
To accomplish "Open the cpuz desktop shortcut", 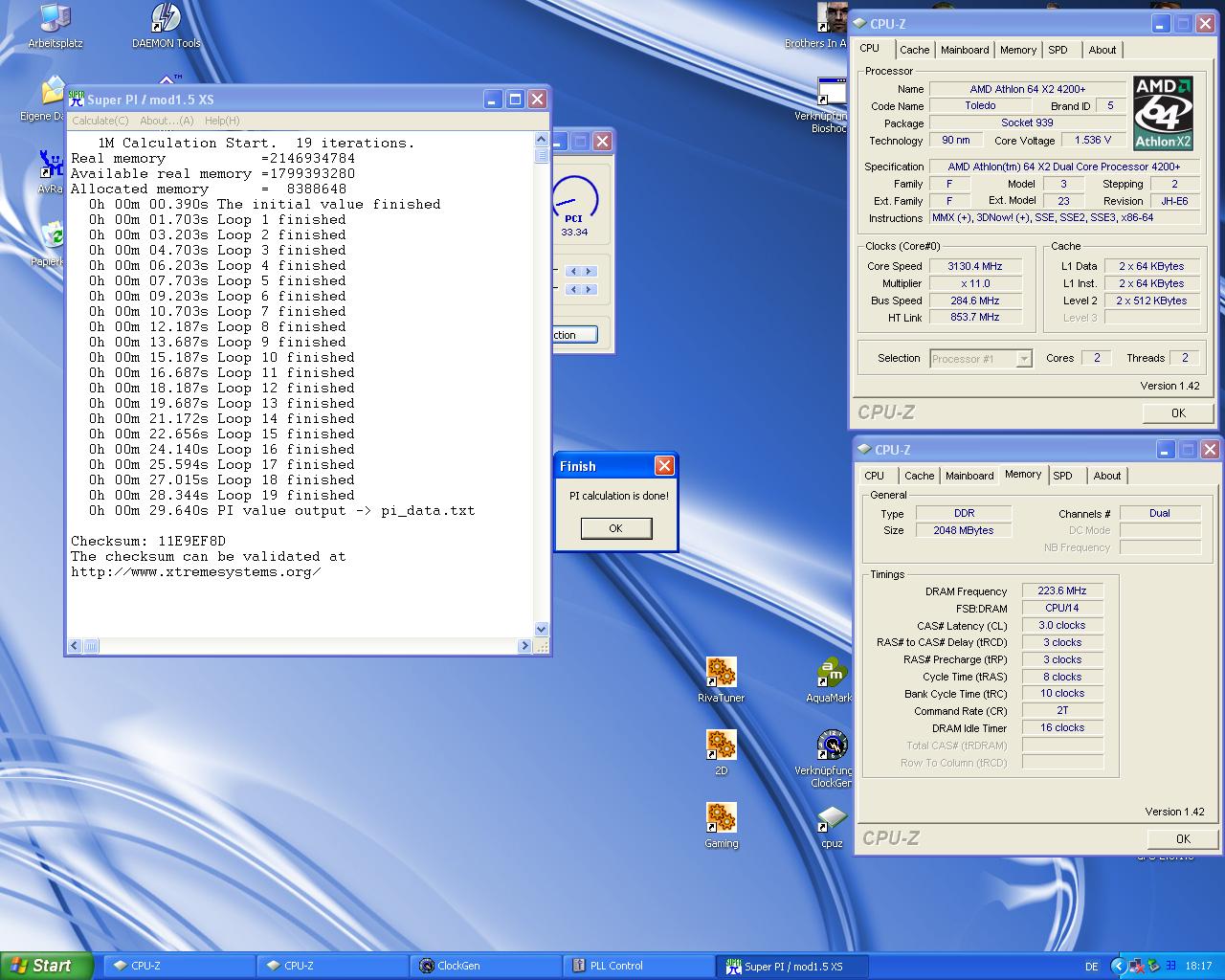I will pyautogui.click(x=831, y=826).
